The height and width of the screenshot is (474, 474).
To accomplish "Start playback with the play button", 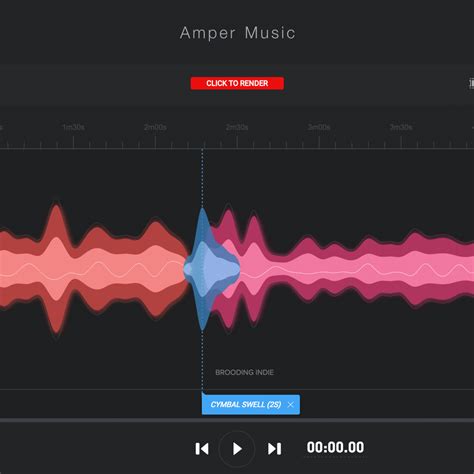I will (x=237, y=449).
